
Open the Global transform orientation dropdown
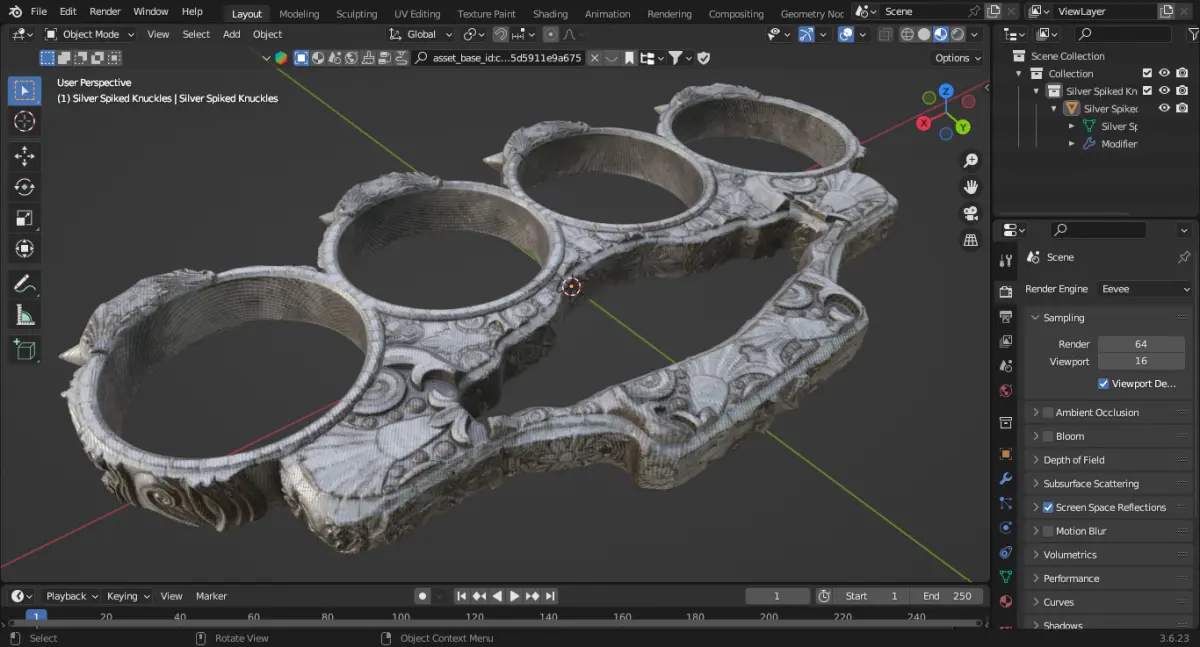click(420, 34)
